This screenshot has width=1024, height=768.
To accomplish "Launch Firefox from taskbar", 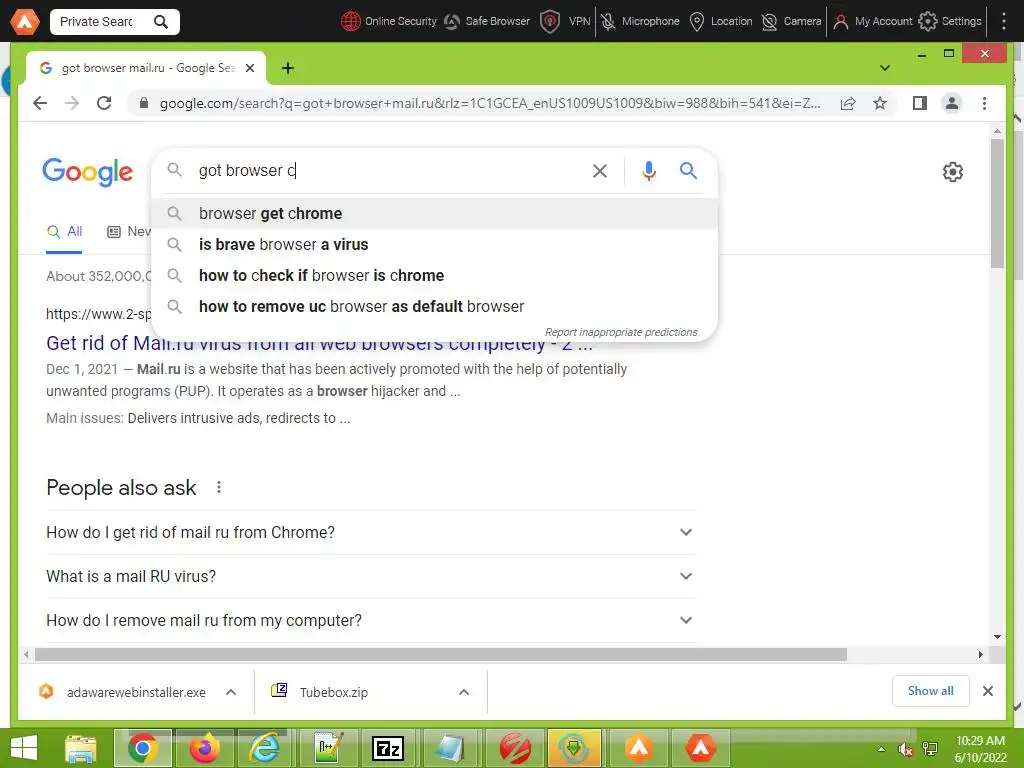I will coord(204,748).
